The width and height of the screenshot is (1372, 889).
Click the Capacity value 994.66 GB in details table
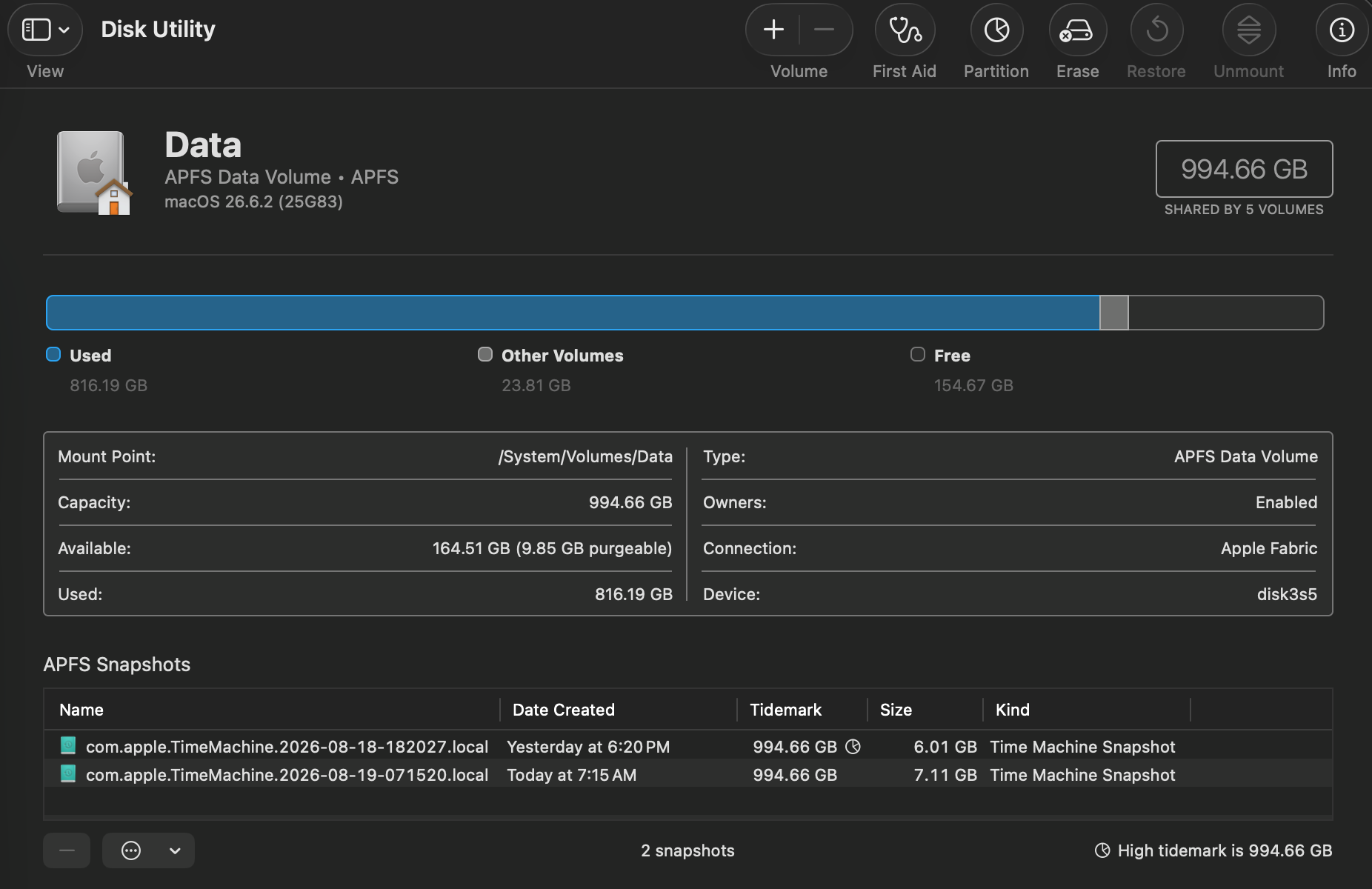point(630,502)
